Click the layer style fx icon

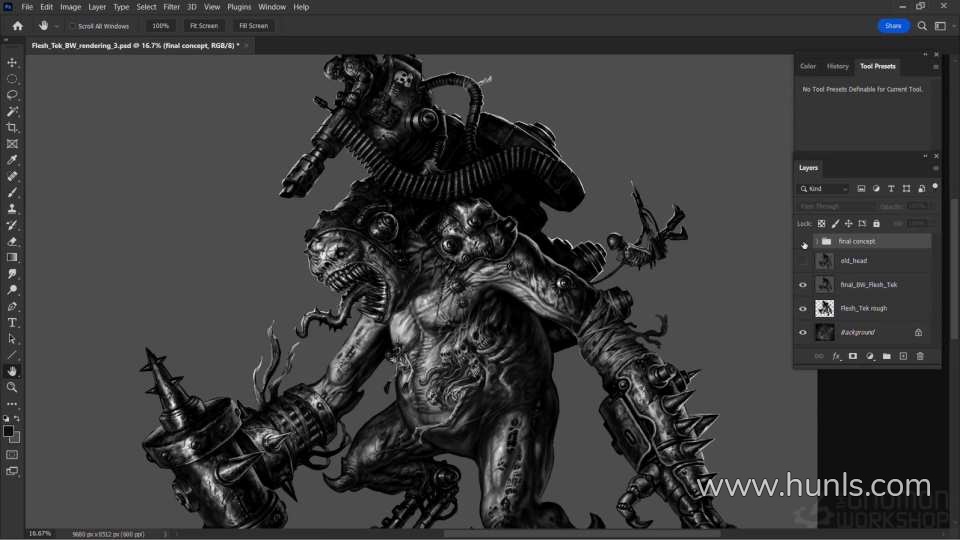coord(836,356)
